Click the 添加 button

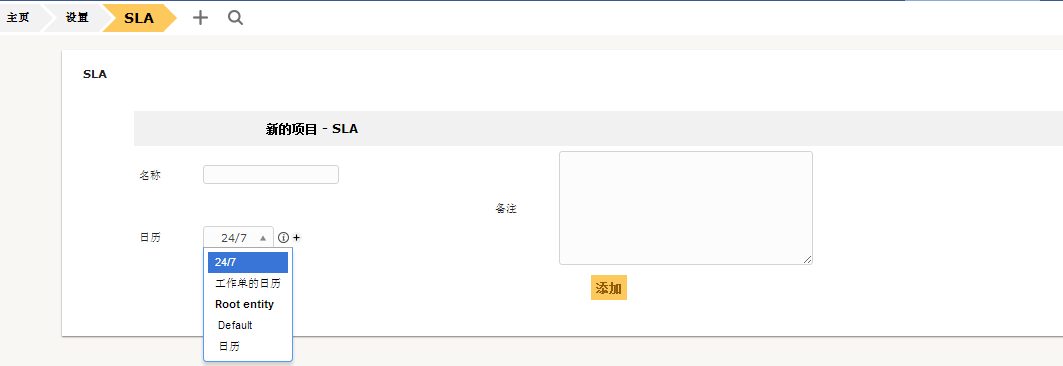[x=609, y=287]
